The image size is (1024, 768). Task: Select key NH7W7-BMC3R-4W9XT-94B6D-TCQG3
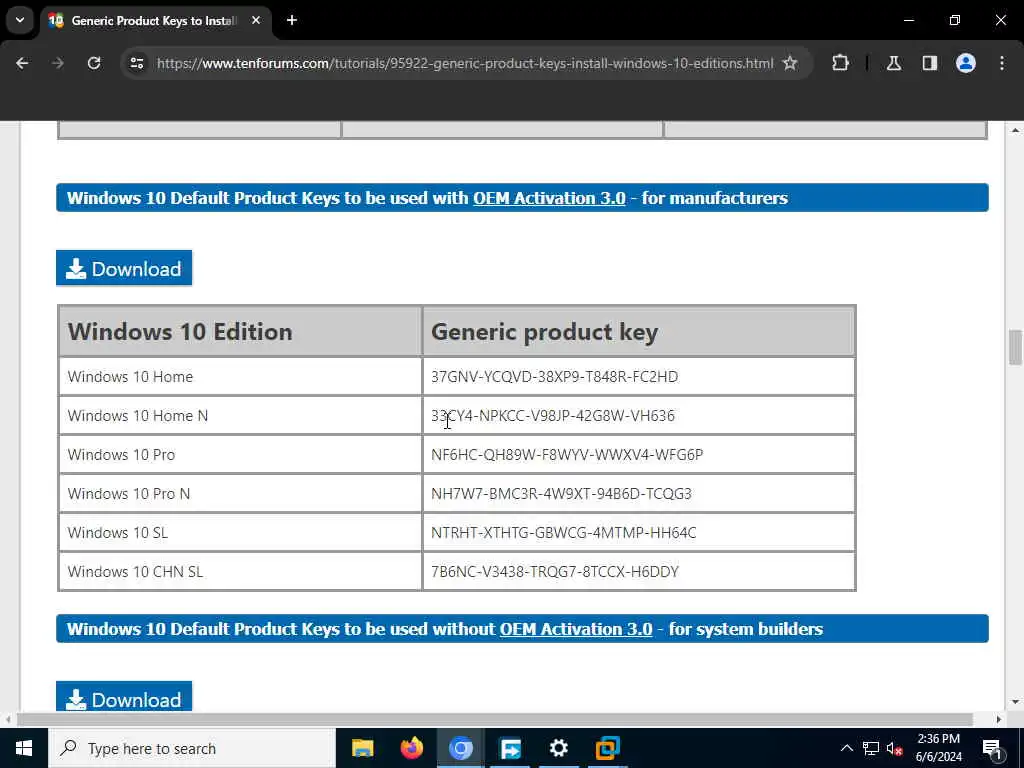pyautogui.click(x=561, y=494)
